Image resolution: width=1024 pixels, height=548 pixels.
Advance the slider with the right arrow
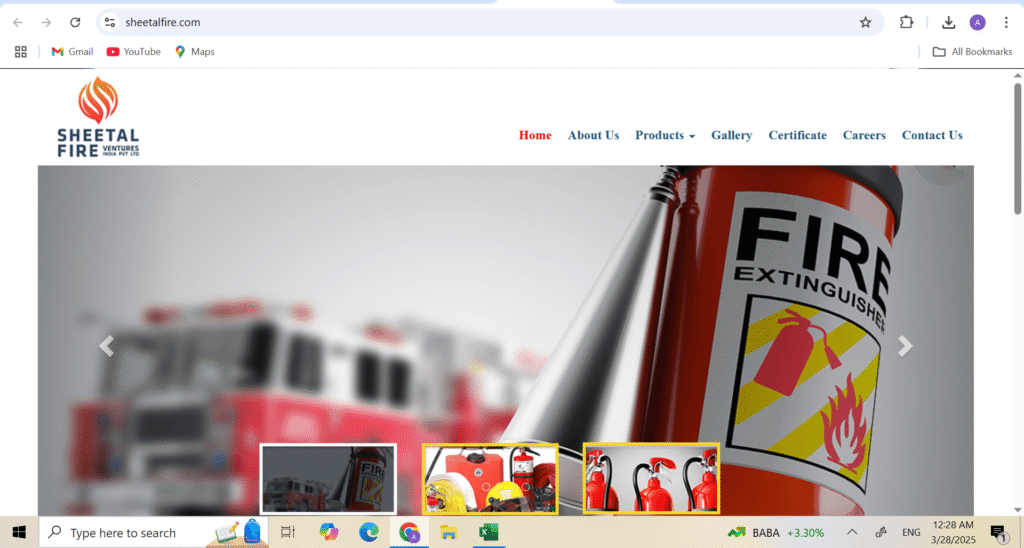[905, 346]
